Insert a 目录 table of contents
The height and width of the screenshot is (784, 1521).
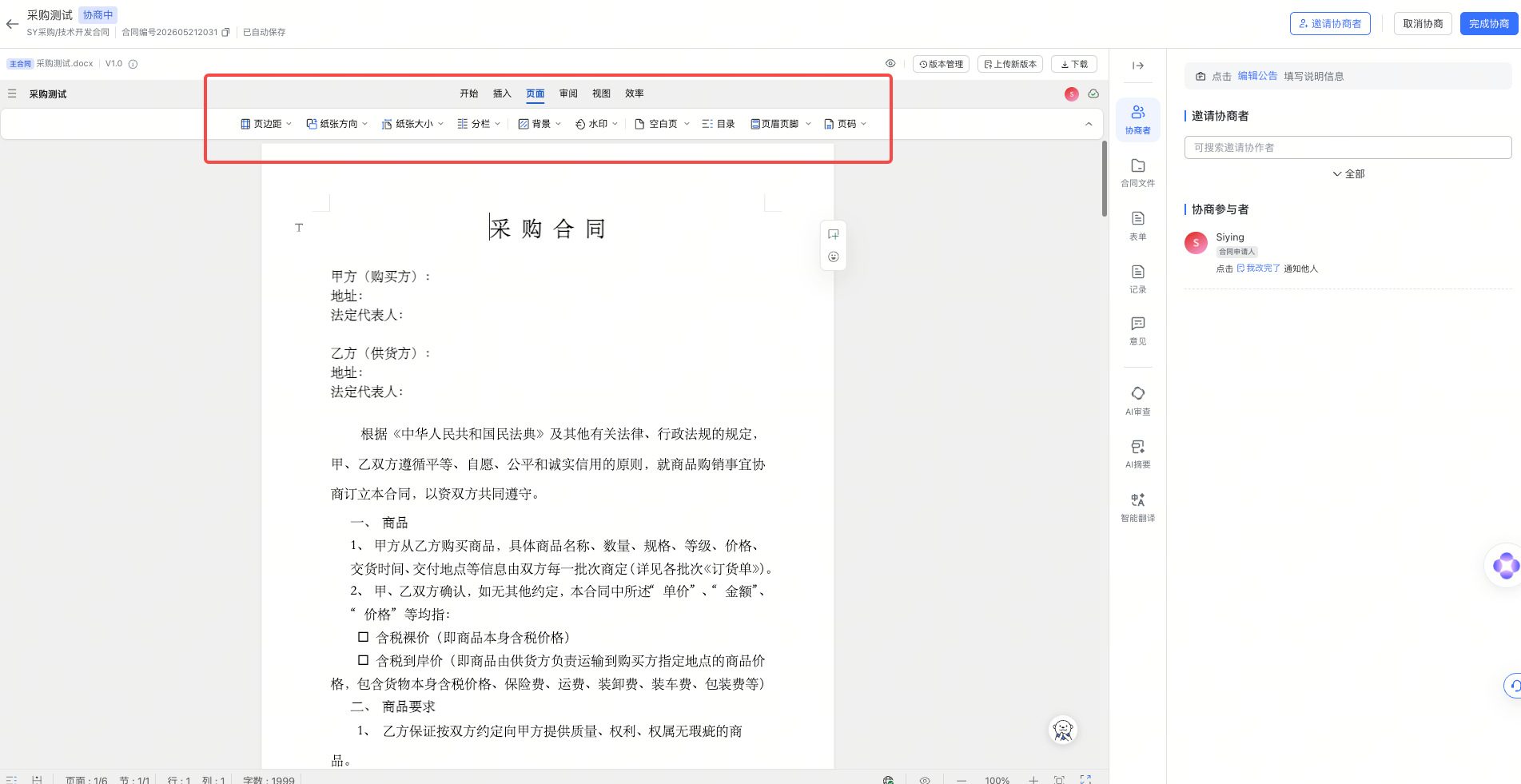pyautogui.click(x=719, y=124)
